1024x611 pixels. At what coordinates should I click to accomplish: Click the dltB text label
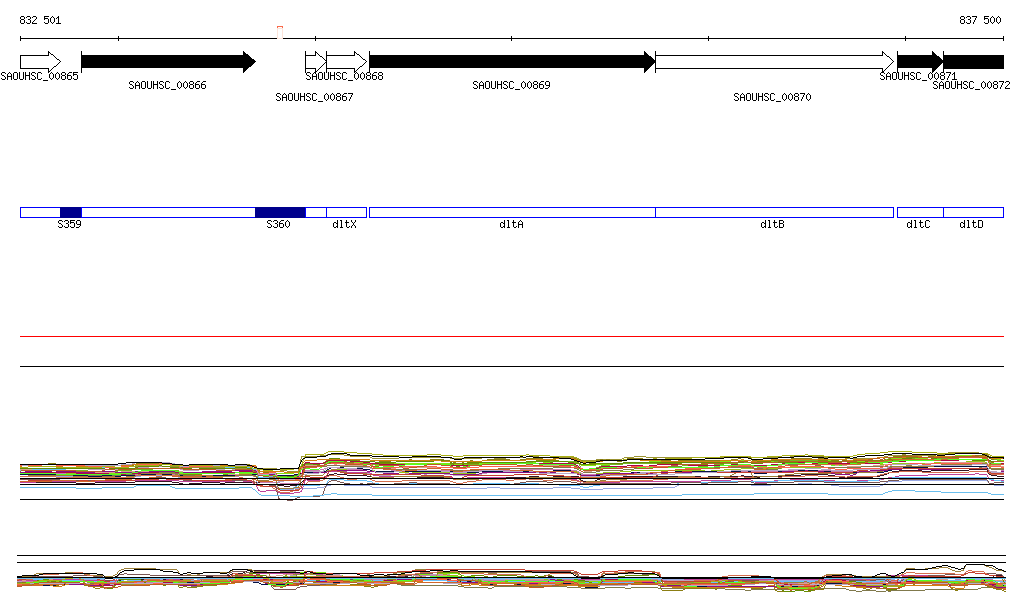click(772, 225)
